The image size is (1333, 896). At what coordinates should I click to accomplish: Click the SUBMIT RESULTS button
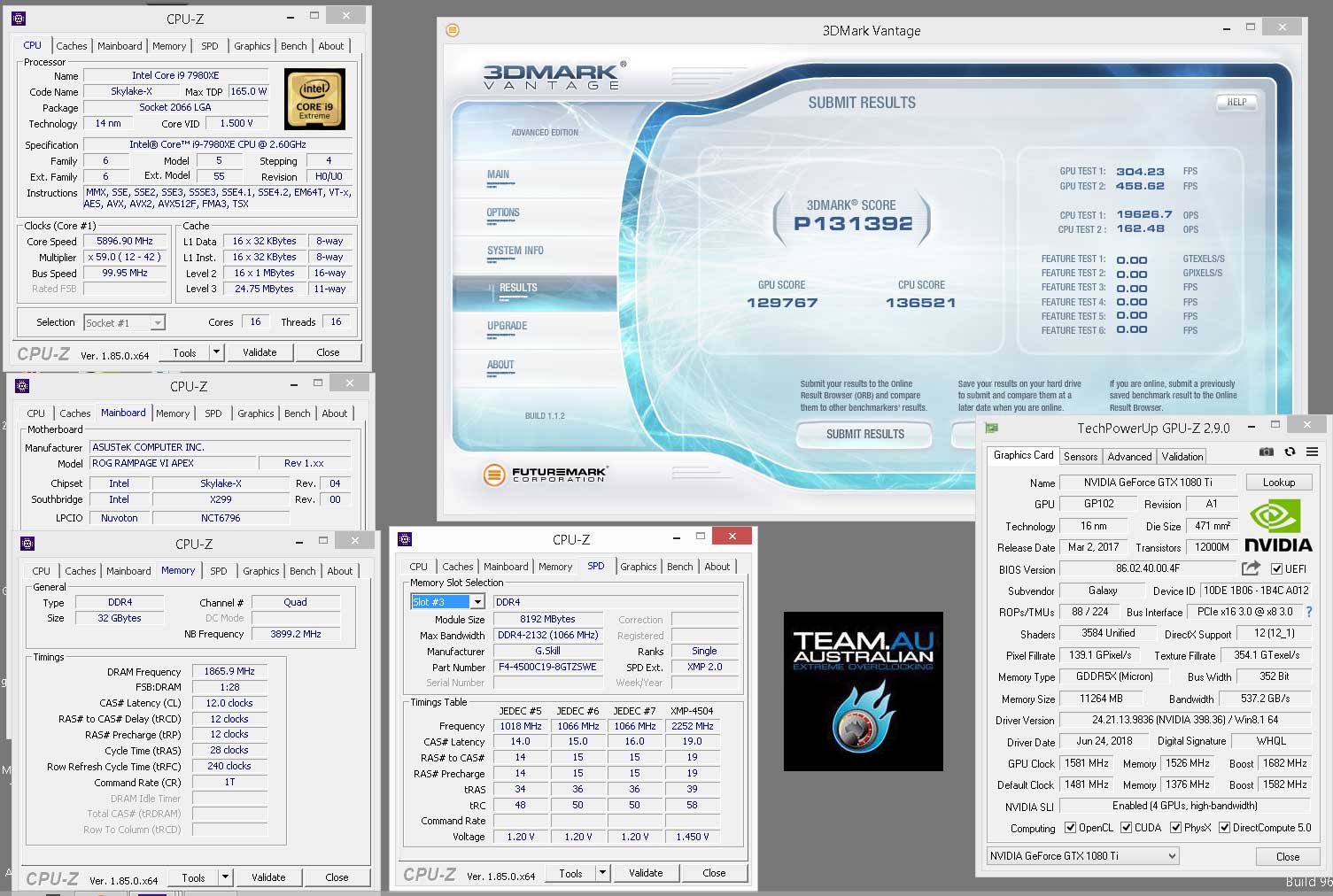point(864,434)
